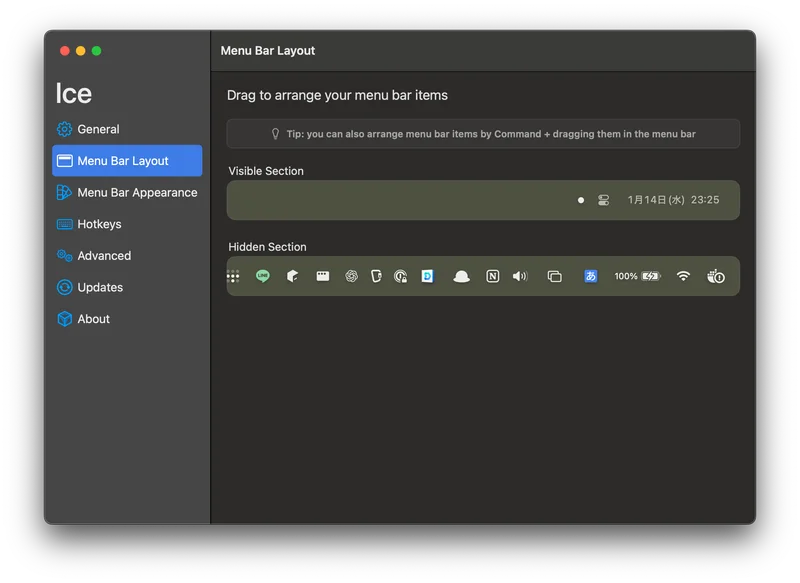This screenshot has width=800, height=583.
Task: Click the Notion icon in Hidden Section
Action: (492, 276)
